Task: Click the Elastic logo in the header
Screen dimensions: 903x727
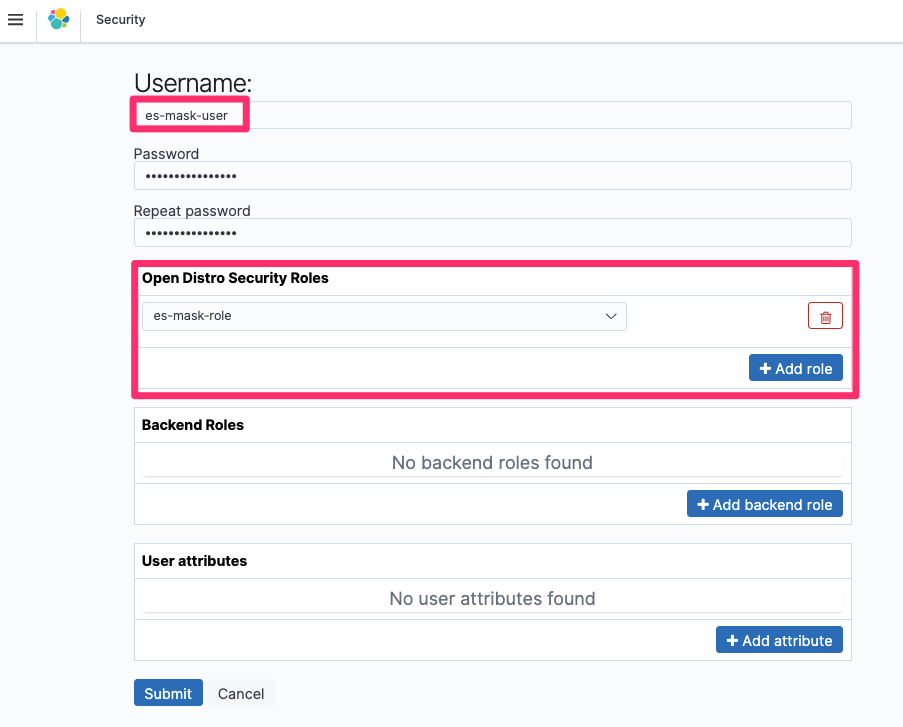Action: coord(58,20)
